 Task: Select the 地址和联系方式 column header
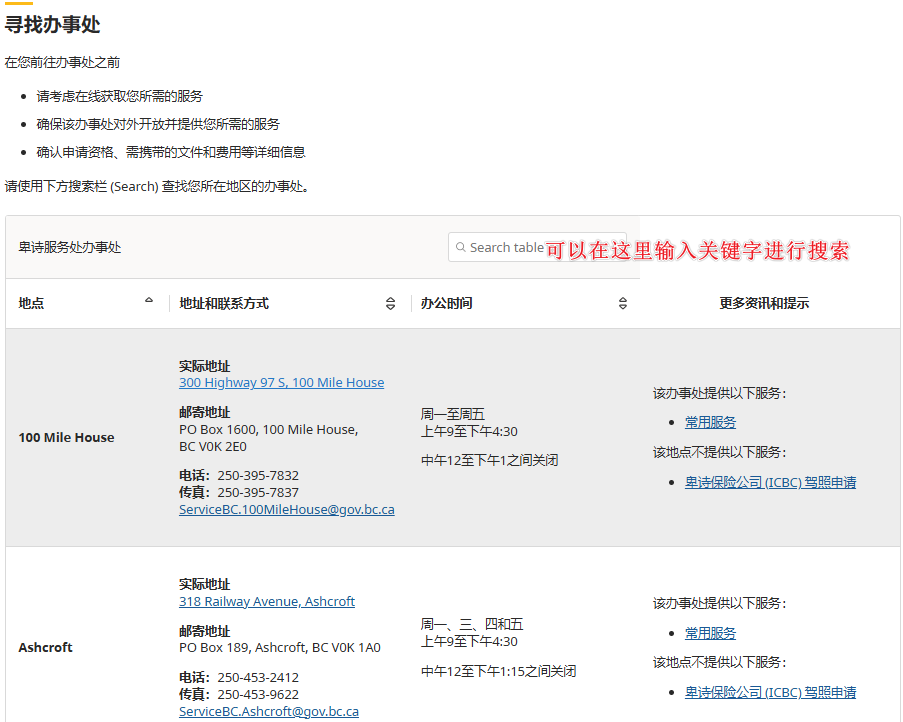(x=224, y=303)
